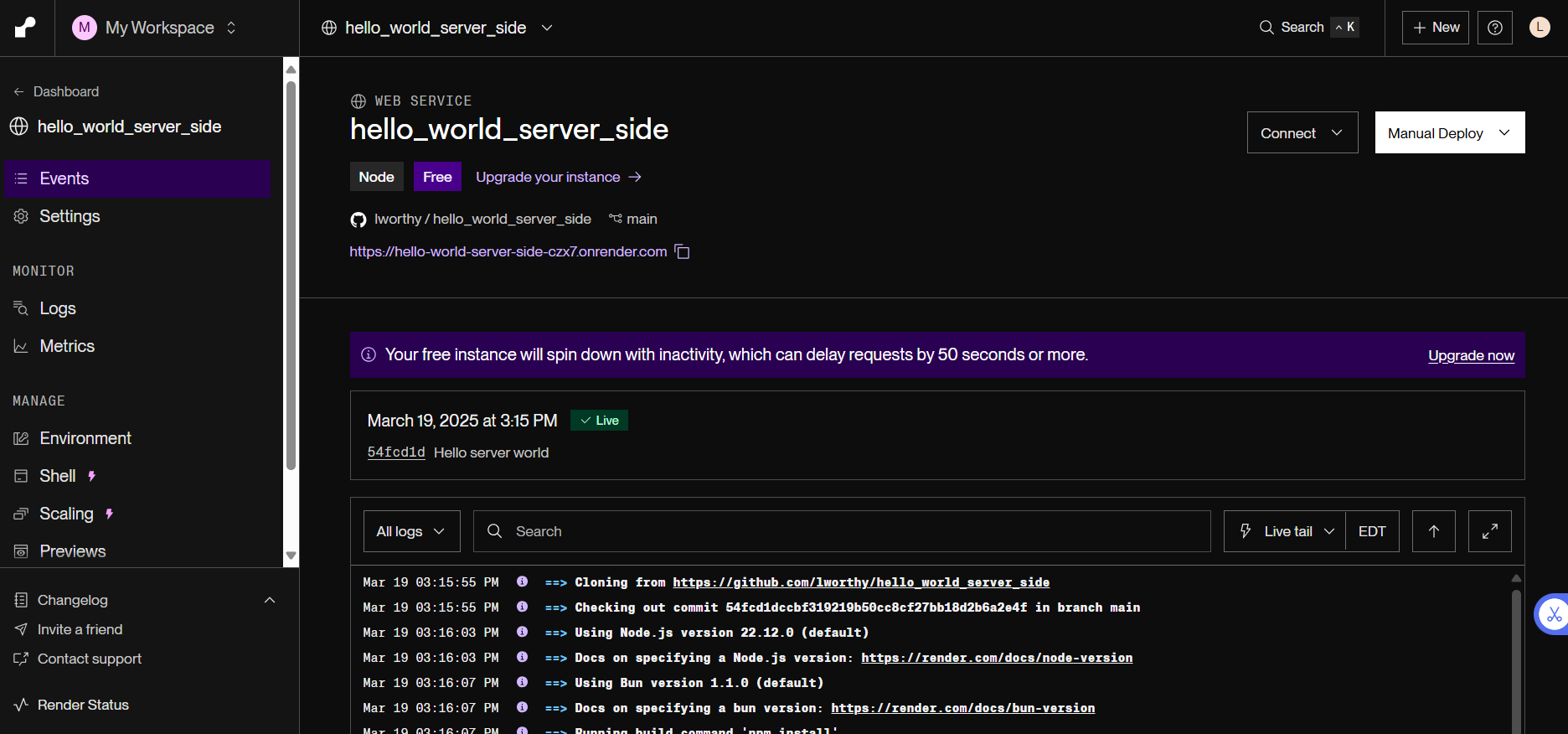The width and height of the screenshot is (1568, 734).
Task: Click the Render logo home icon
Action: [x=26, y=28]
